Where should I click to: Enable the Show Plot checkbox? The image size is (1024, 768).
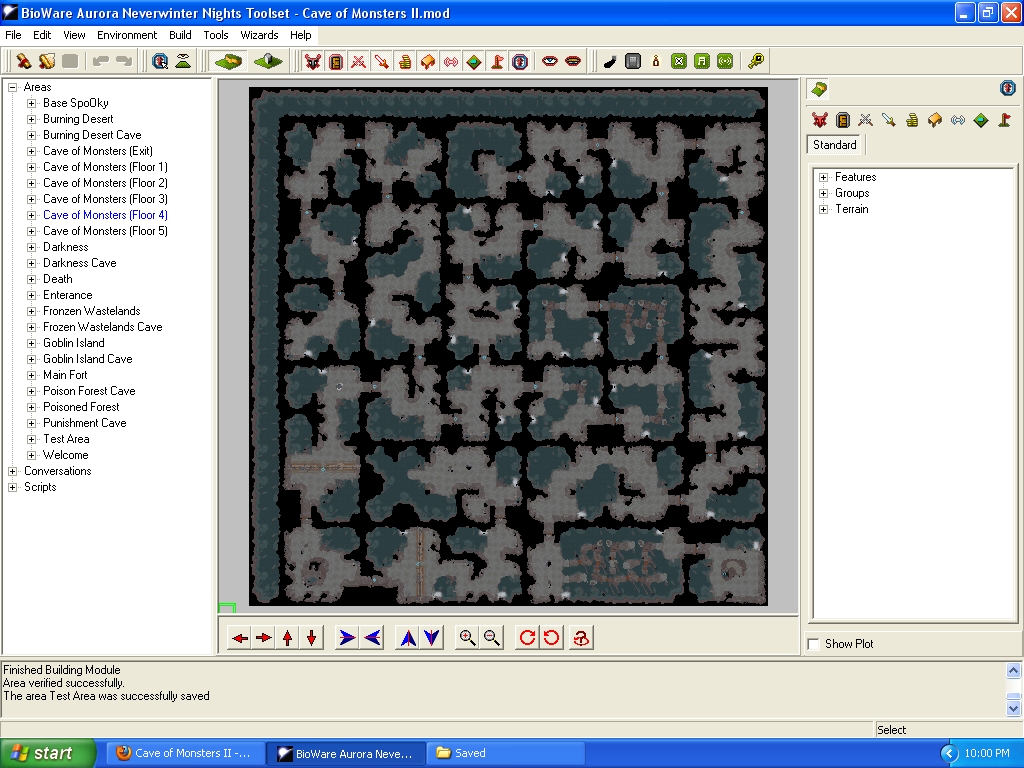click(814, 644)
